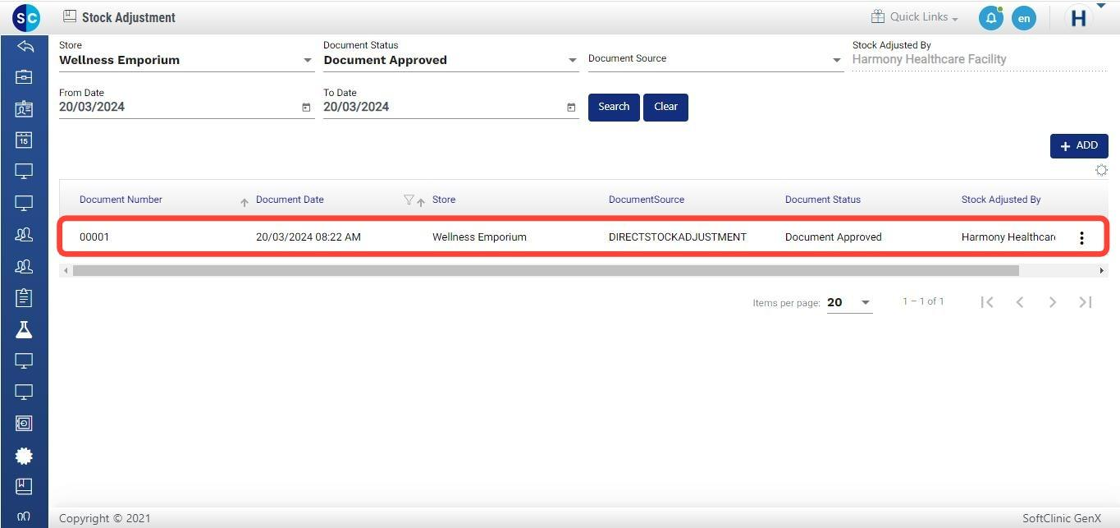Expand the Store dropdown
Screen dimensions: 1120x528
(307, 61)
